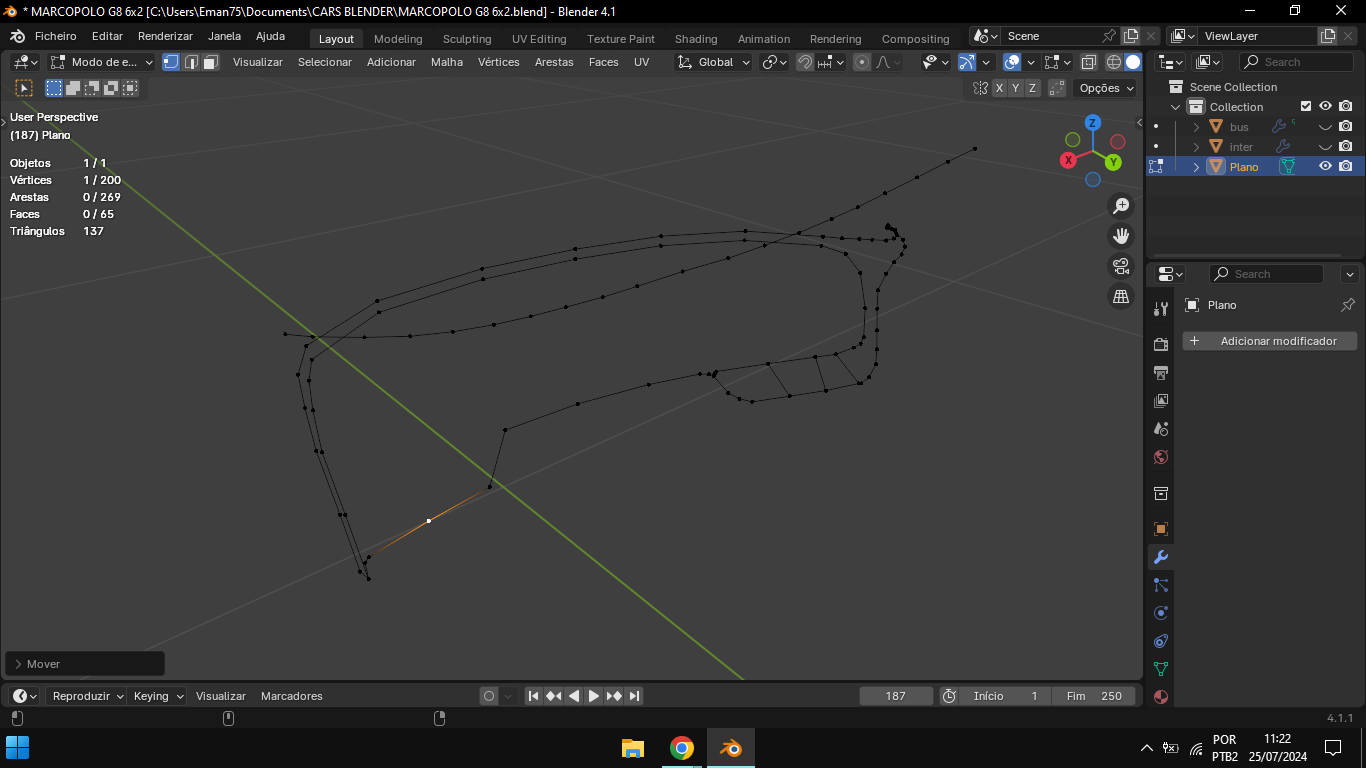Jump to the animation end frame
The image size is (1366, 768).
click(634, 696)
